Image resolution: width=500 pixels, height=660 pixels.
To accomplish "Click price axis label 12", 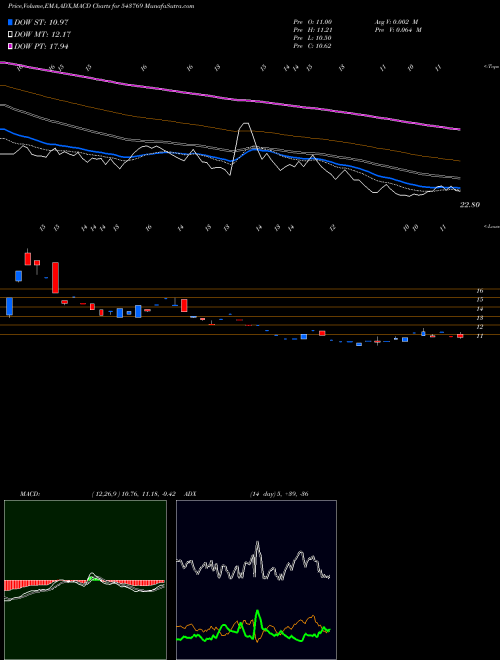I will pos(479,327).
